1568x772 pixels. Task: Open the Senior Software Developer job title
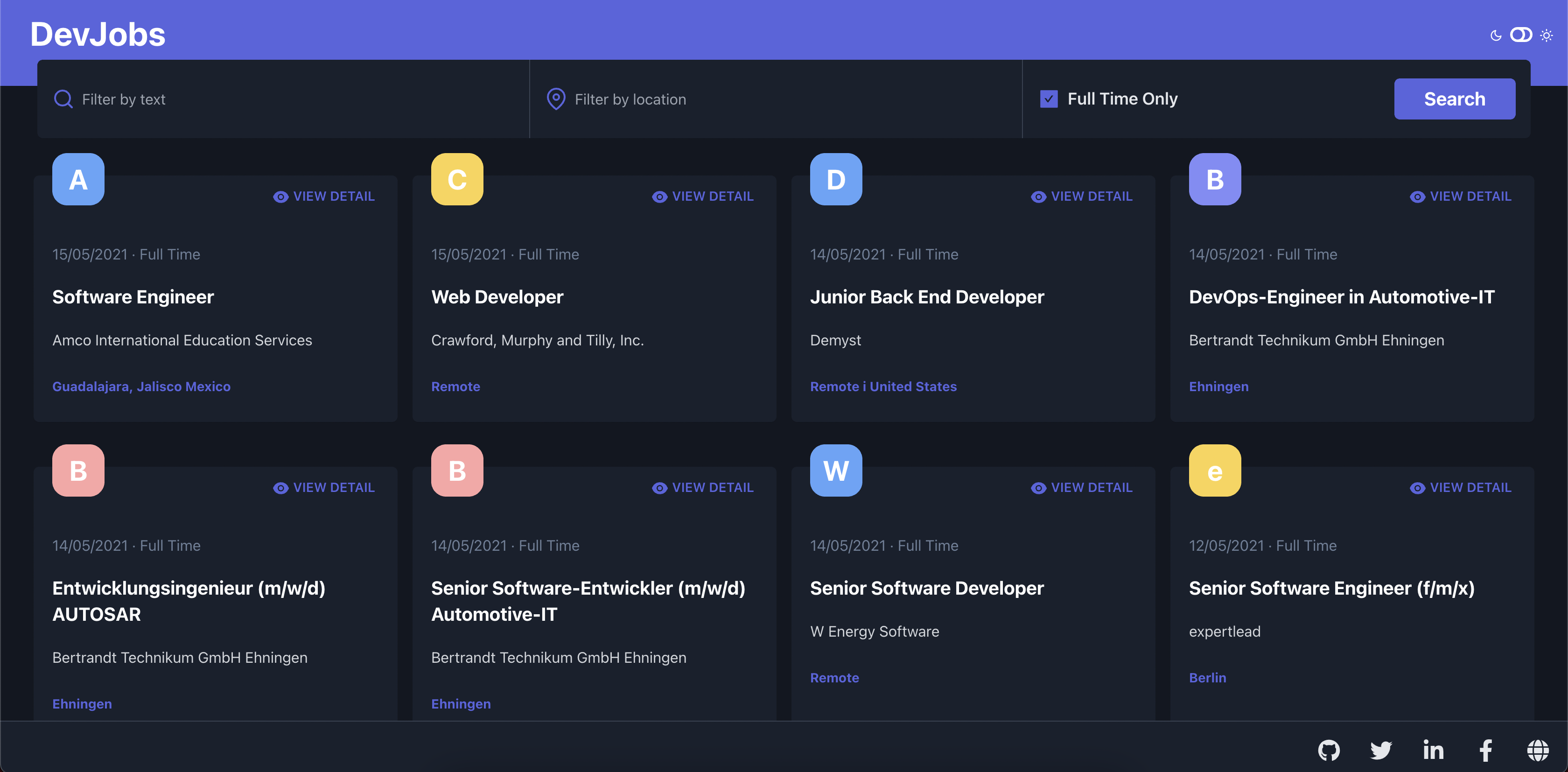click(926, 588)
